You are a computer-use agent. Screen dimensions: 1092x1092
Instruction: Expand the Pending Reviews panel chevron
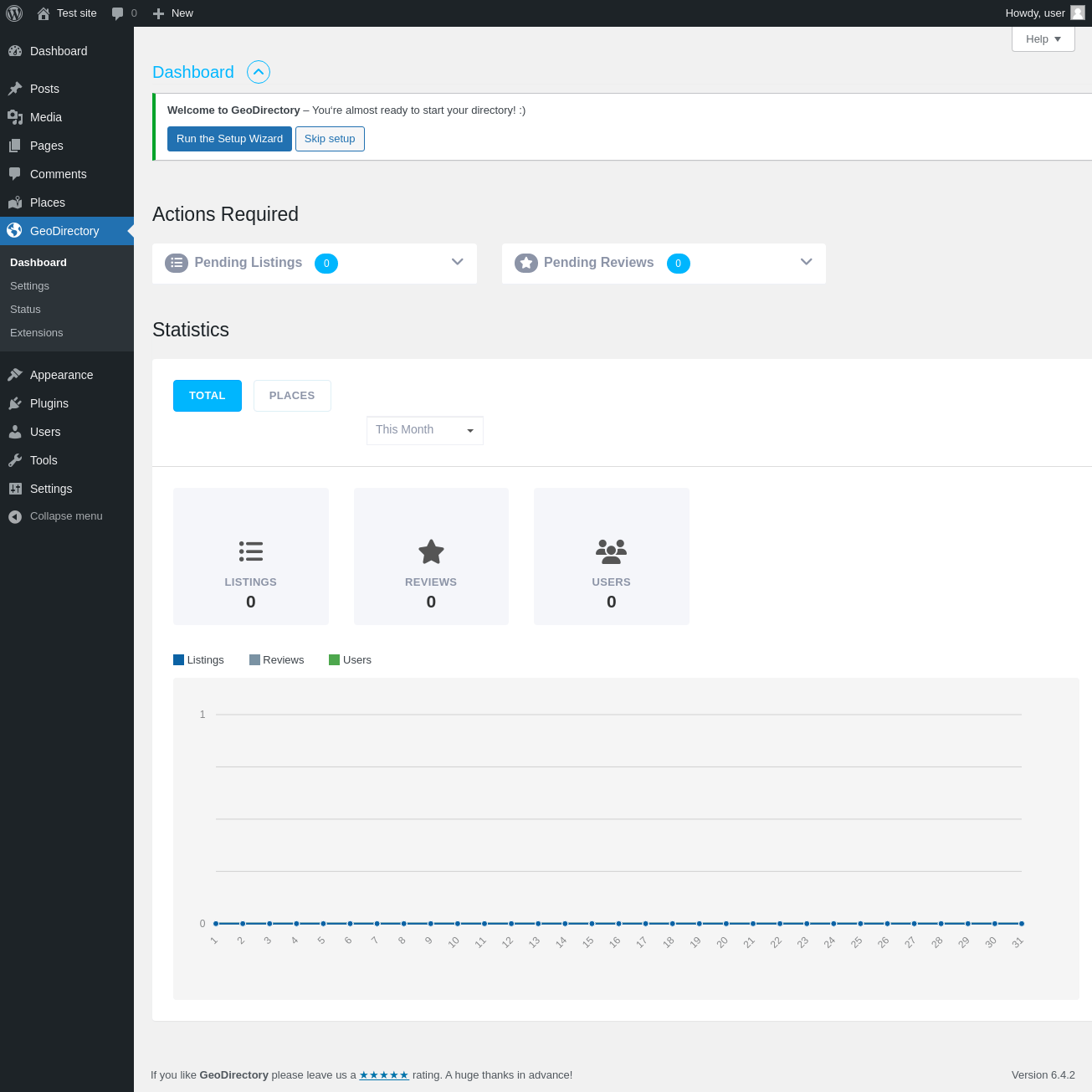[x=806, y=262]
